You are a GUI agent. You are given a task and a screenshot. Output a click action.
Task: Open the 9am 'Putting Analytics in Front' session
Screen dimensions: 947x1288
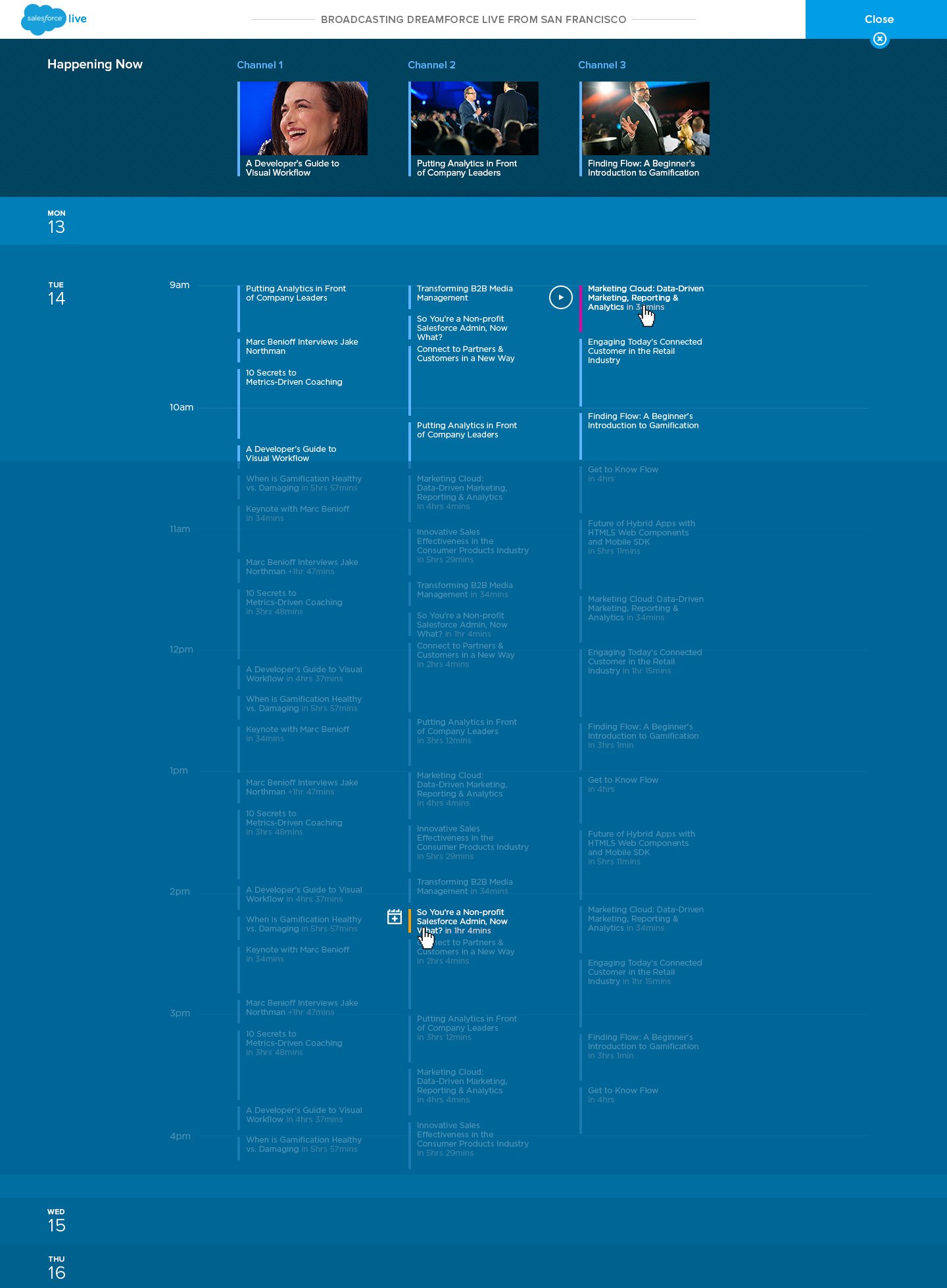296,293
